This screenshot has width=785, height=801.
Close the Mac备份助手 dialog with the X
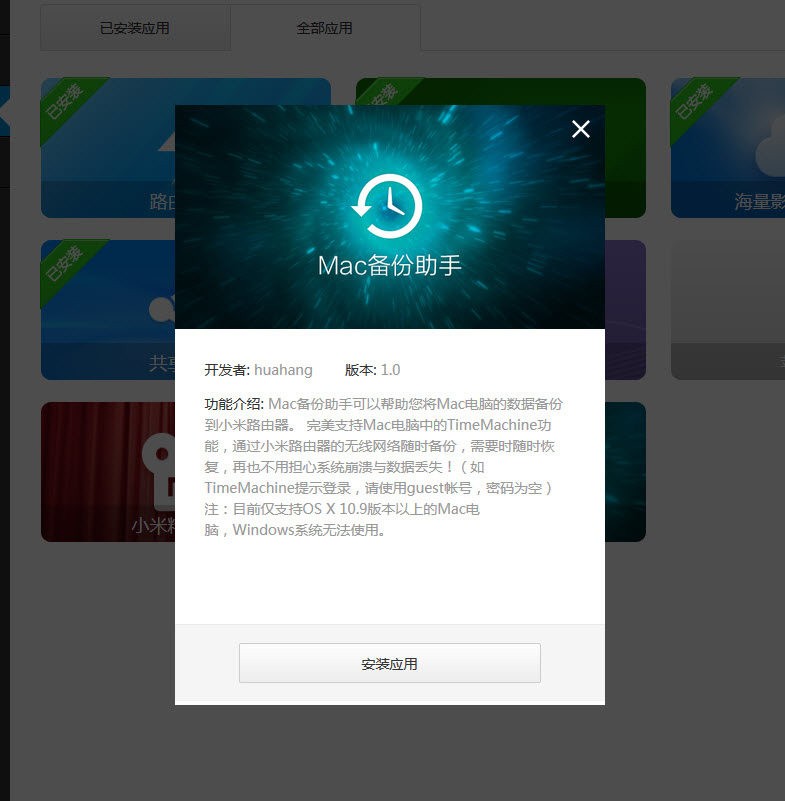(x=581, y=129)
